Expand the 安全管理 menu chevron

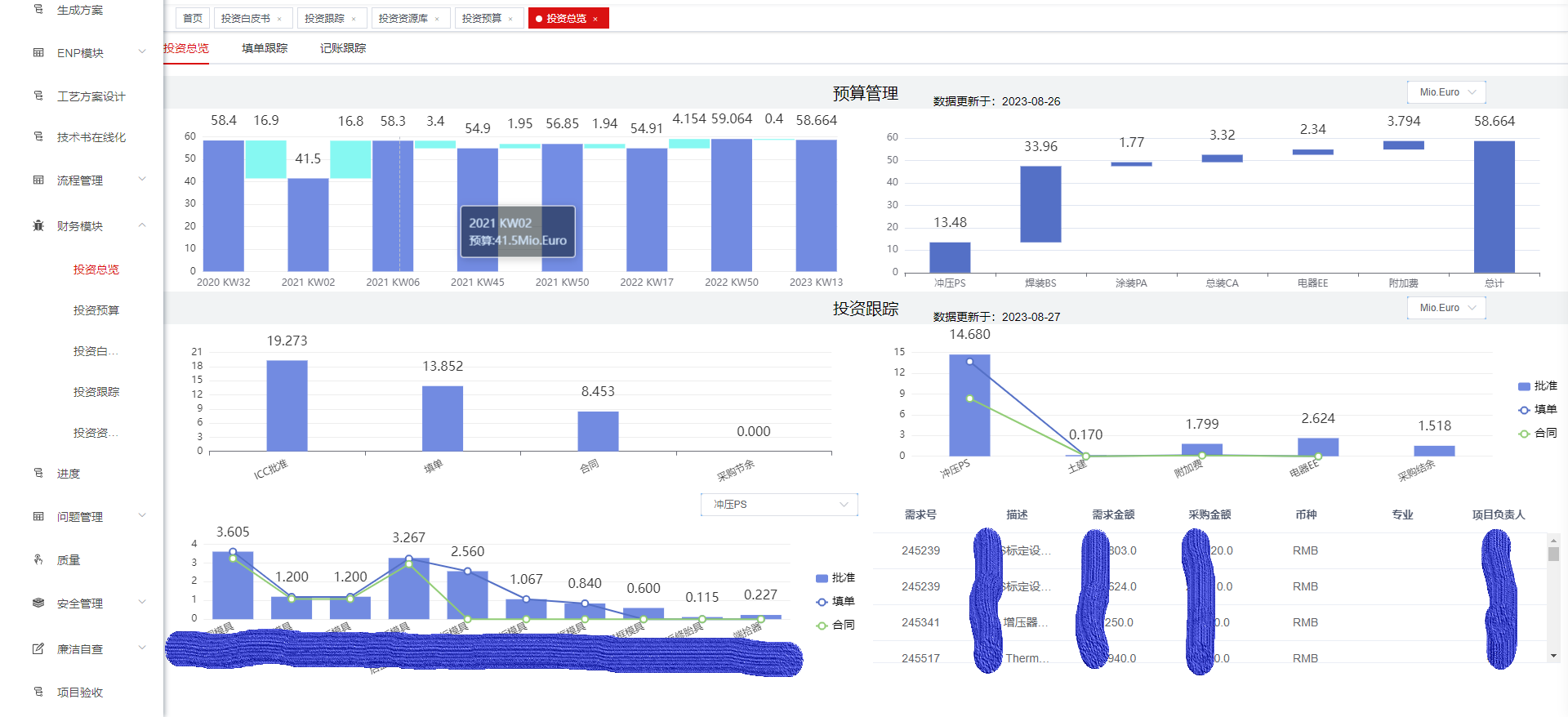coord(142,602)
